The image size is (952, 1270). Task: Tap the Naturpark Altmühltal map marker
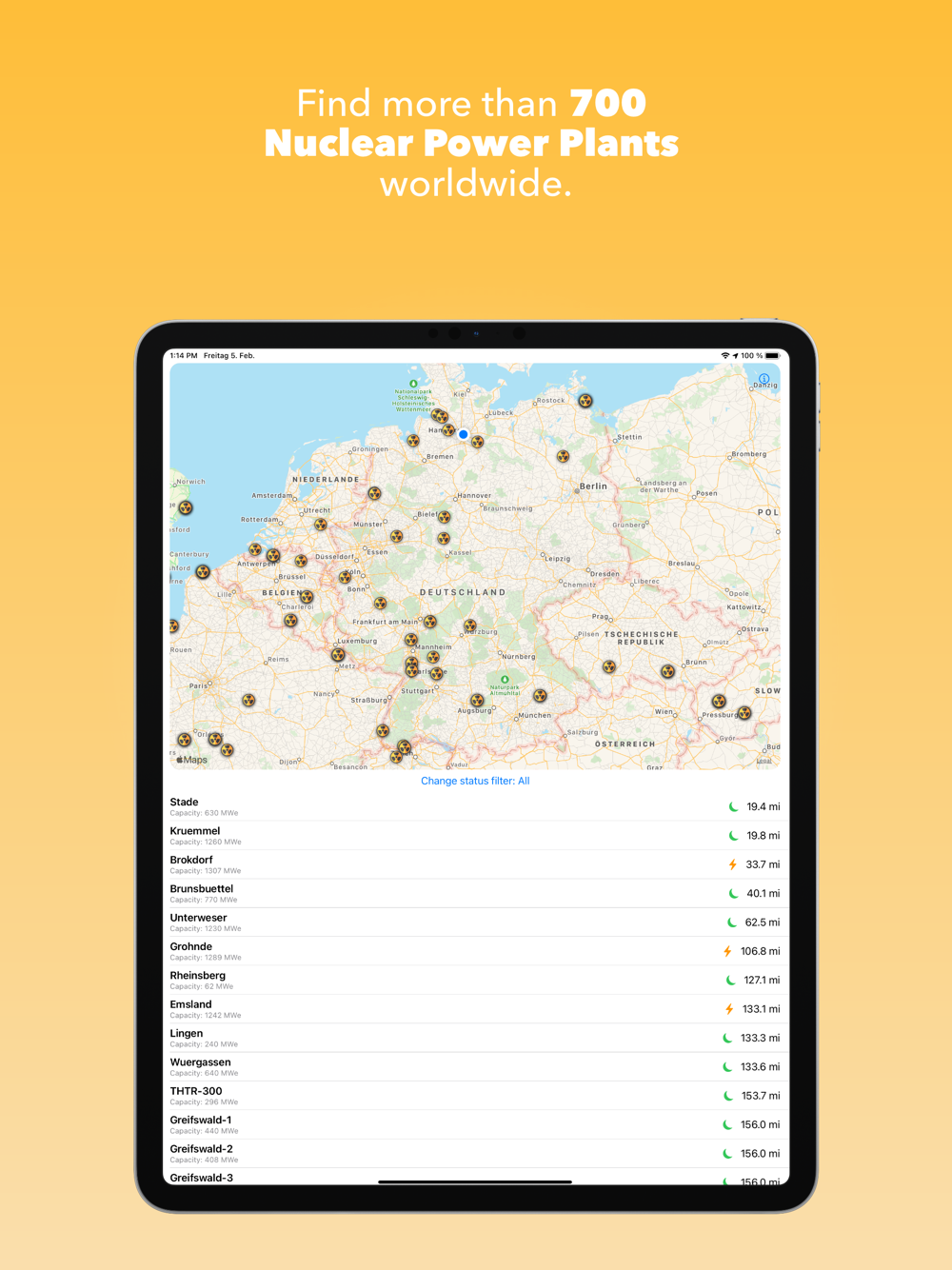(505, 680)
